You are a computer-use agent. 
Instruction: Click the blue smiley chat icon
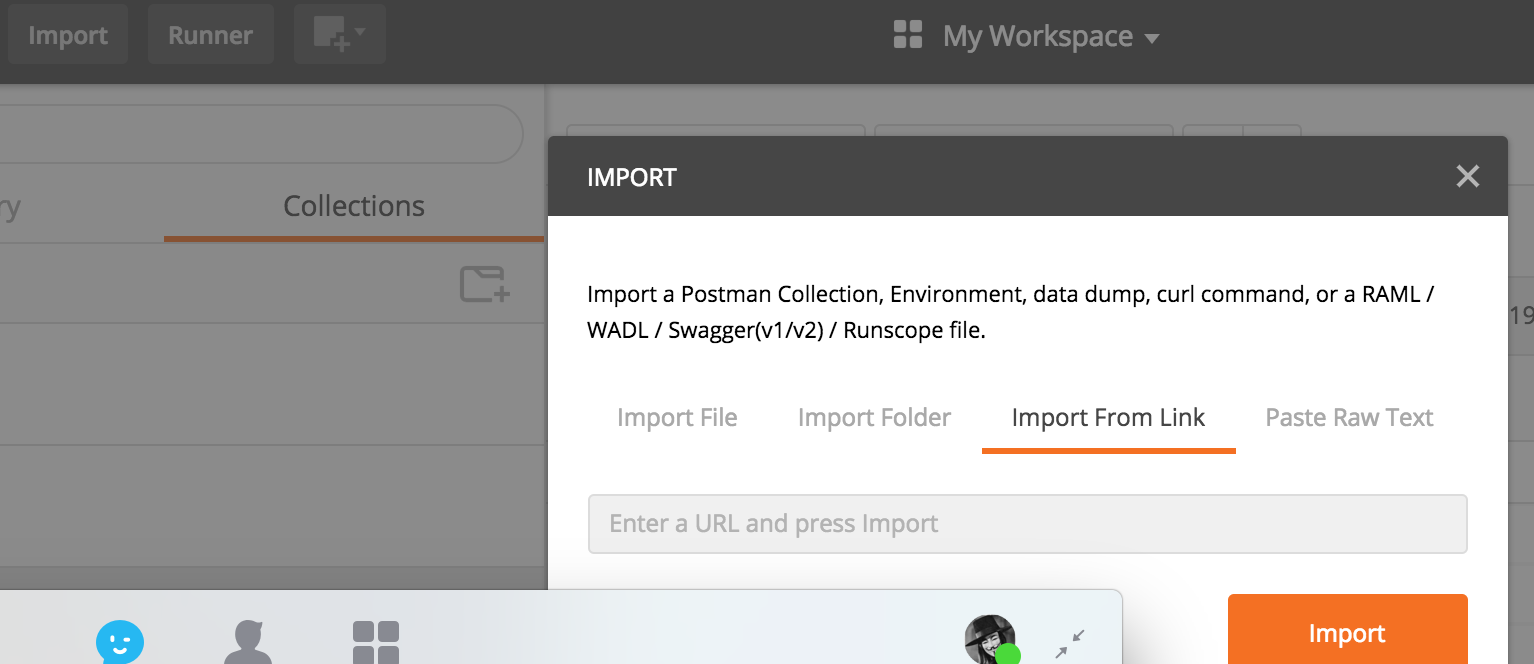(x=120, y=642)
